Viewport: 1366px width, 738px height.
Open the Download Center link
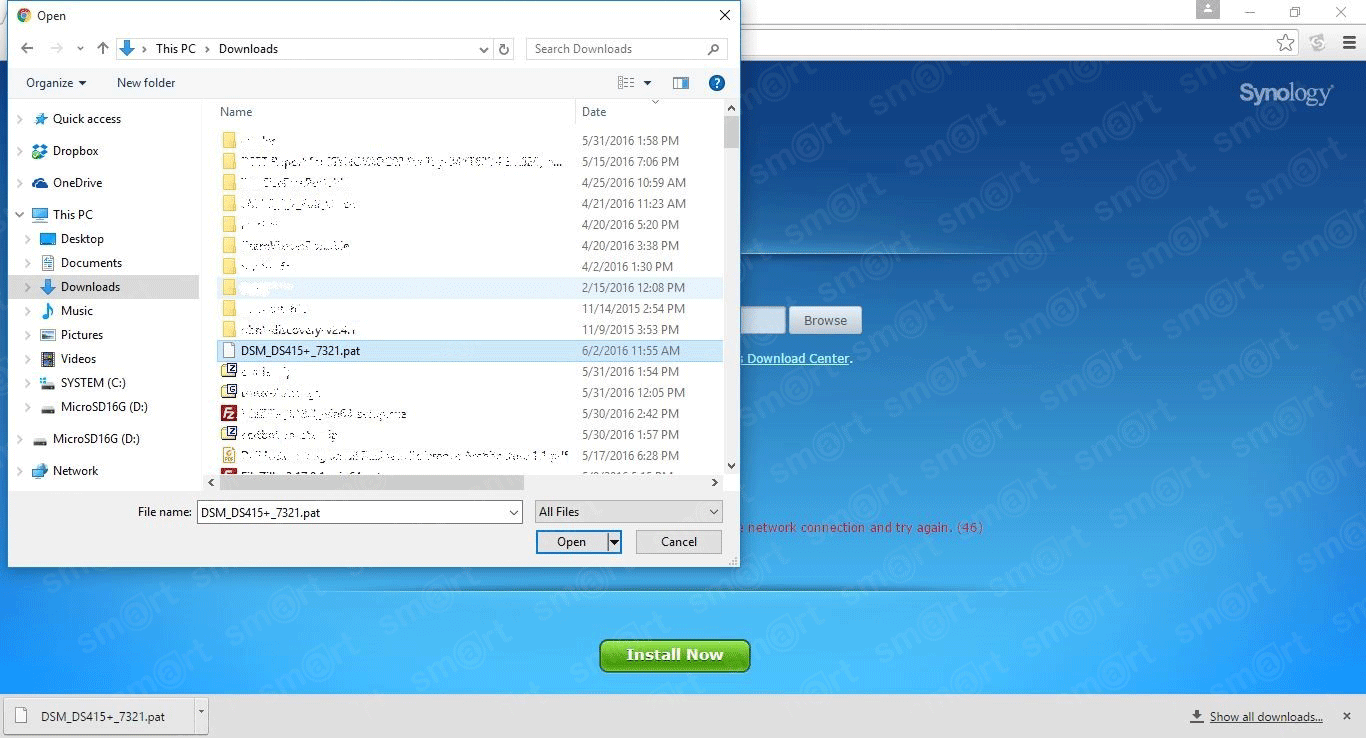click(798, 358)
